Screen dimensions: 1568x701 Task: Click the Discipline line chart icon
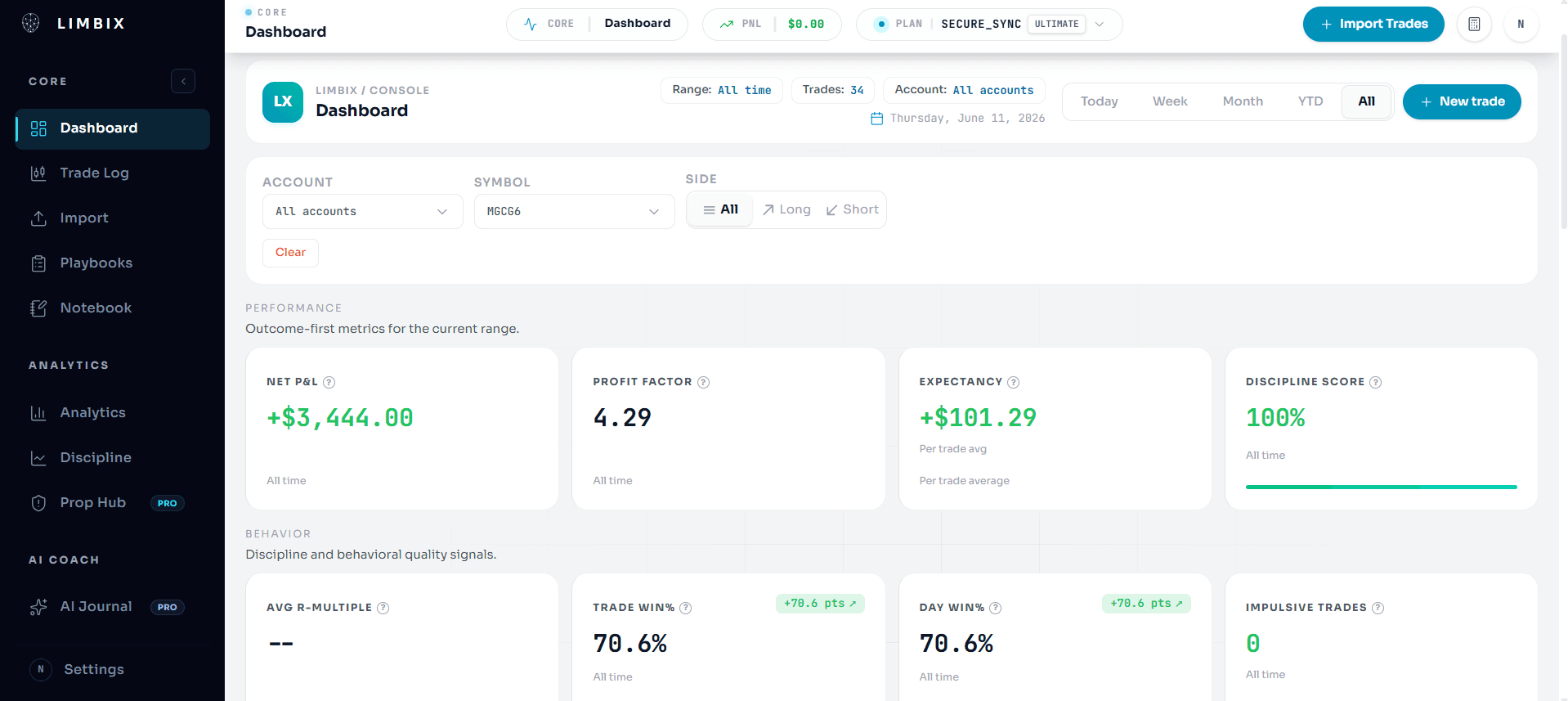[x=38, y=458]
